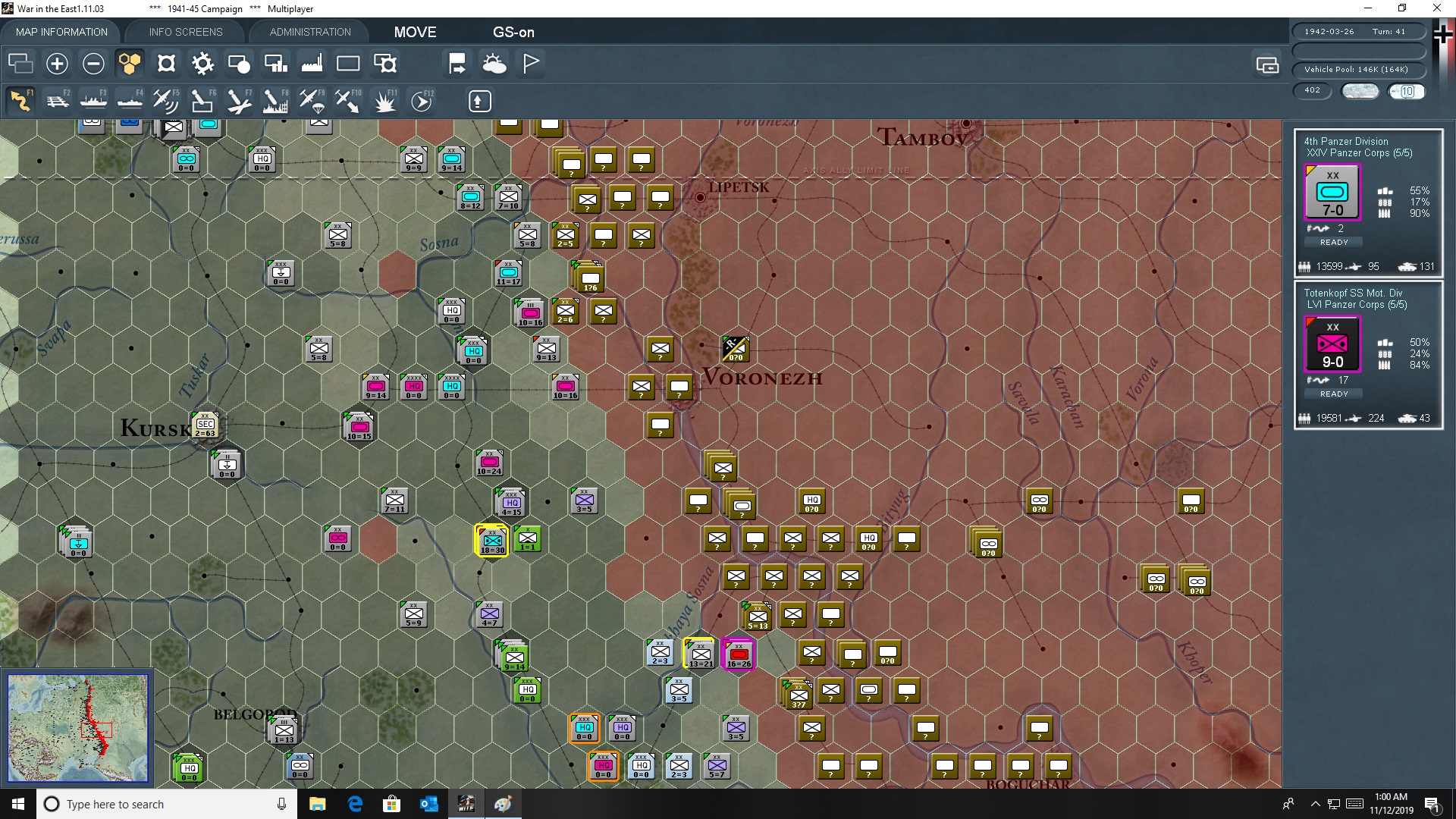Click the MOVE mode label
Screen dimensions: 1456x819
[x=415, y=32]
